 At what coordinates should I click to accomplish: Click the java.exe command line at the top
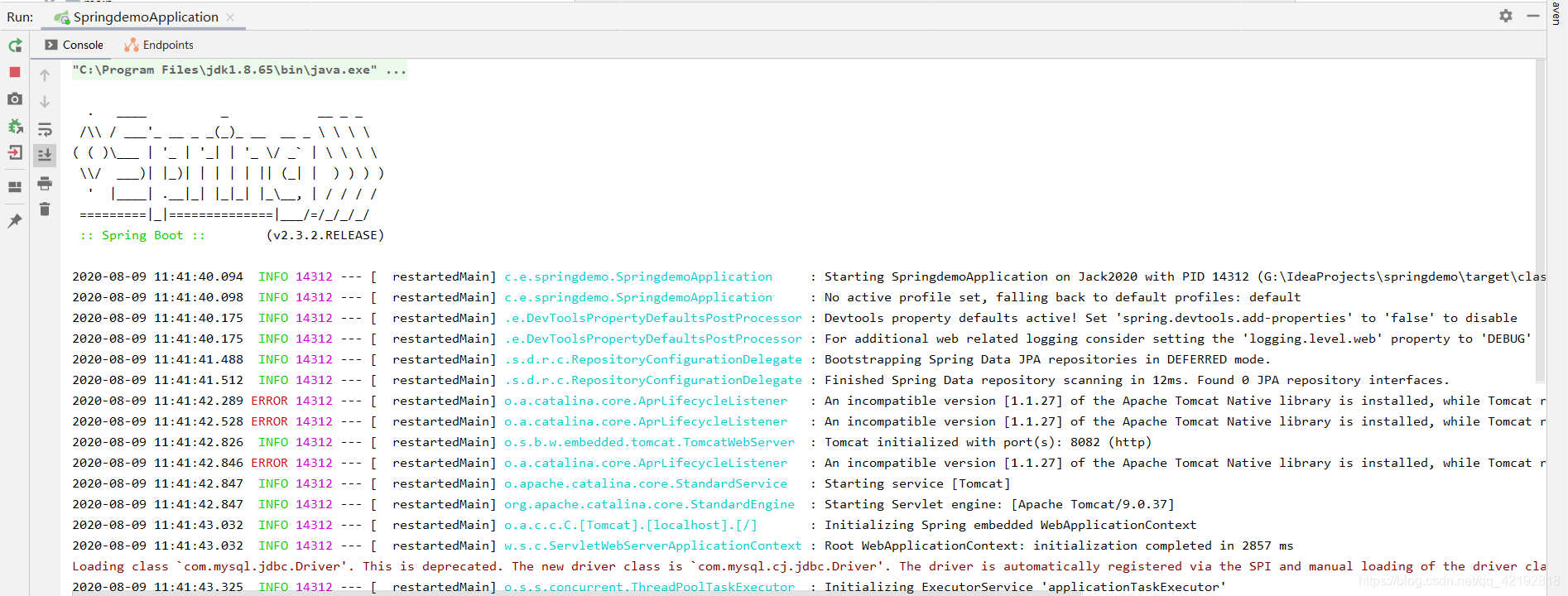point(239,70)
